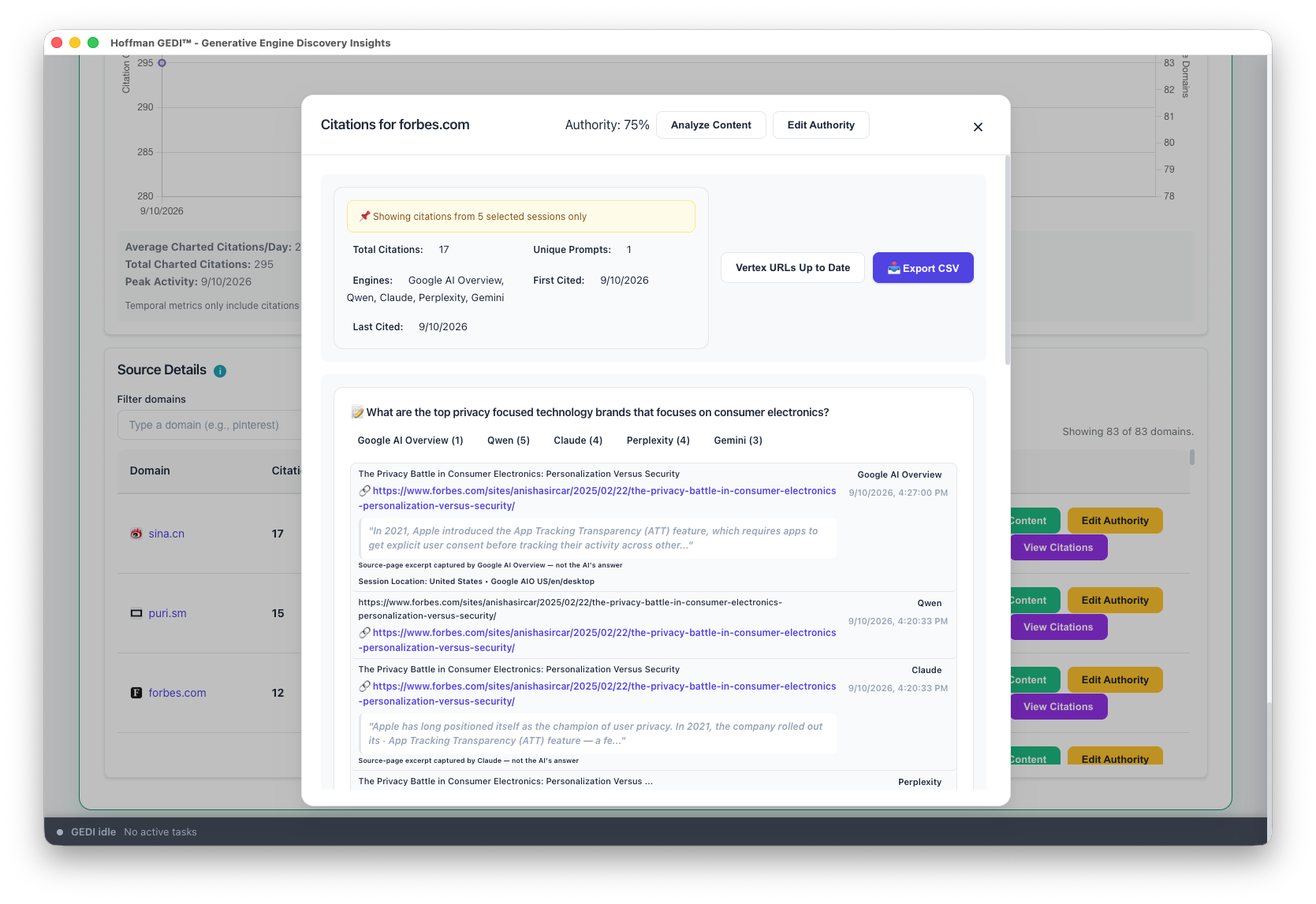Click the timestamp "9/10/2026, 4:27:00 PM"

pos(898,493)
